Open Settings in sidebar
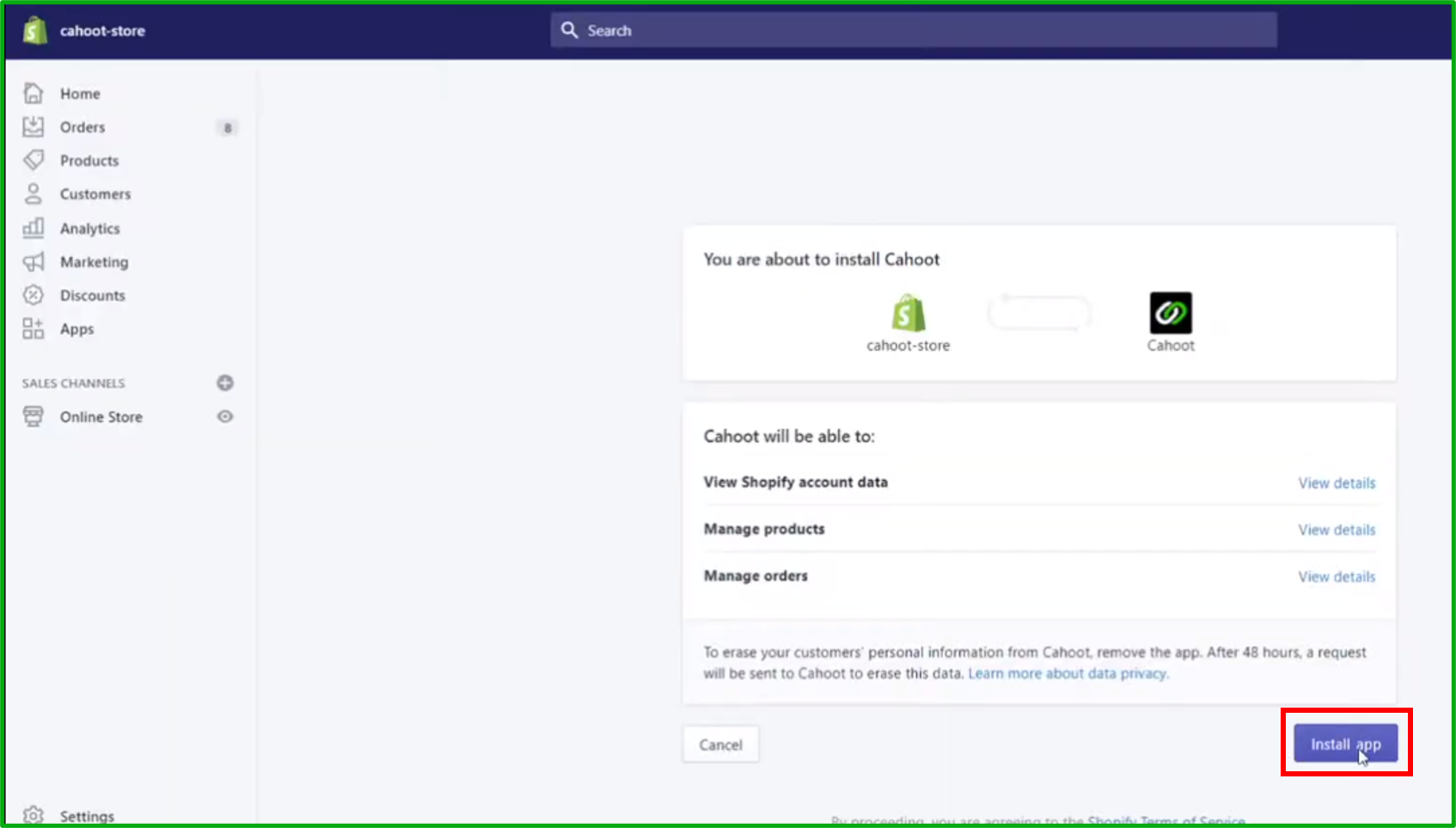Viewport: 1456px width, 828px height. point(87,816)
